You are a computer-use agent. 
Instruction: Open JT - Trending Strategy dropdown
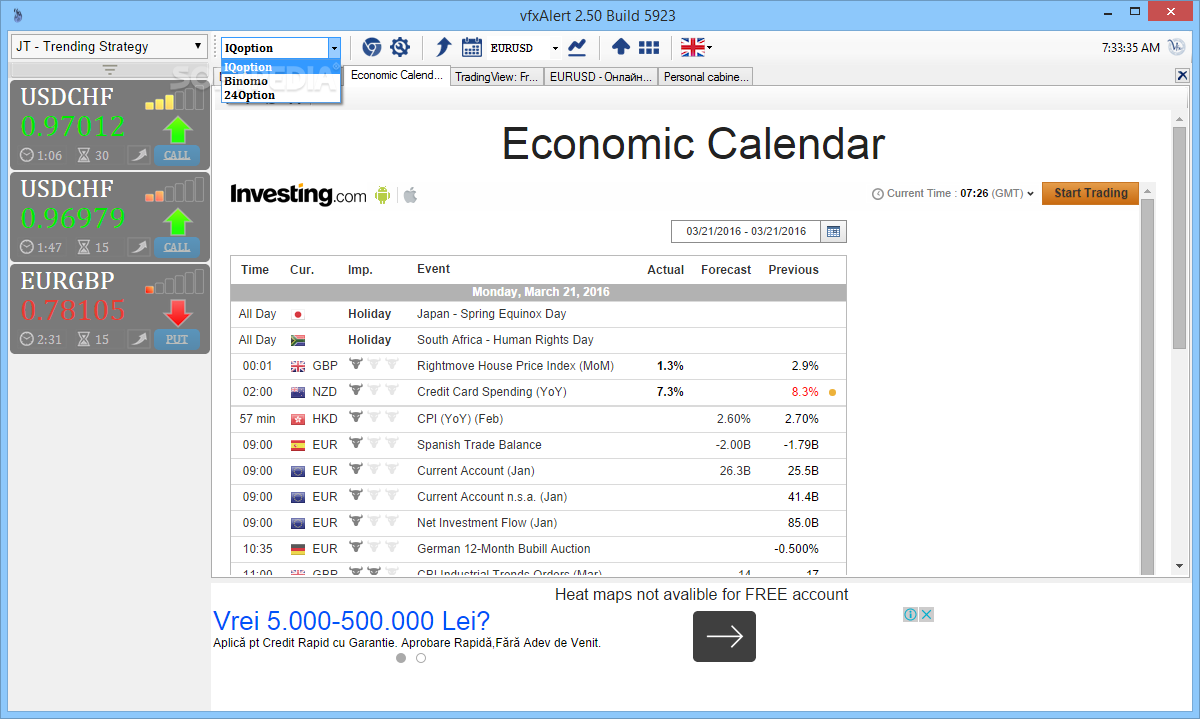tap(109, 46)
